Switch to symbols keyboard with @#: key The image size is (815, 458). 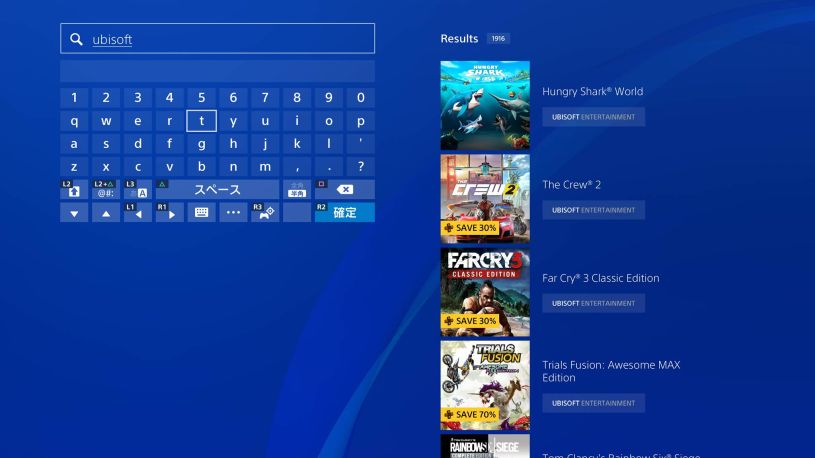pyautogui.click(x=106, y=190)
